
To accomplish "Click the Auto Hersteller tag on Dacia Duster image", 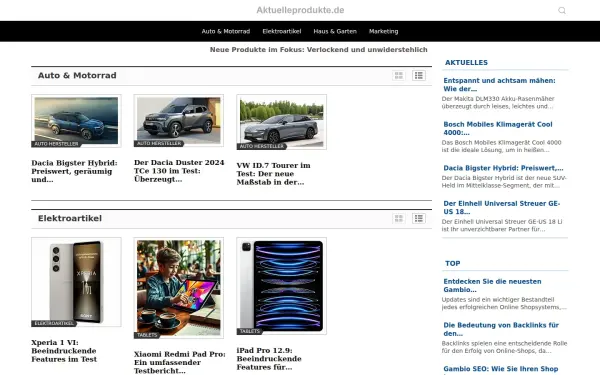I will [159, 143].
